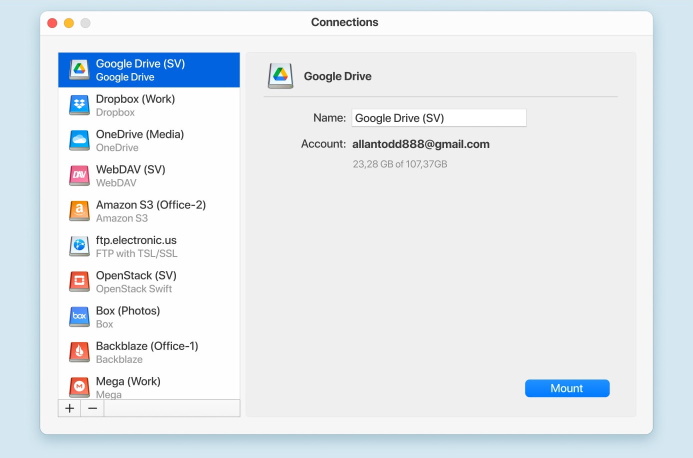Click the OpenStack Swift subtitle
Image resolution: width=693 pixels, height=458 pixels.
[134, 289]
